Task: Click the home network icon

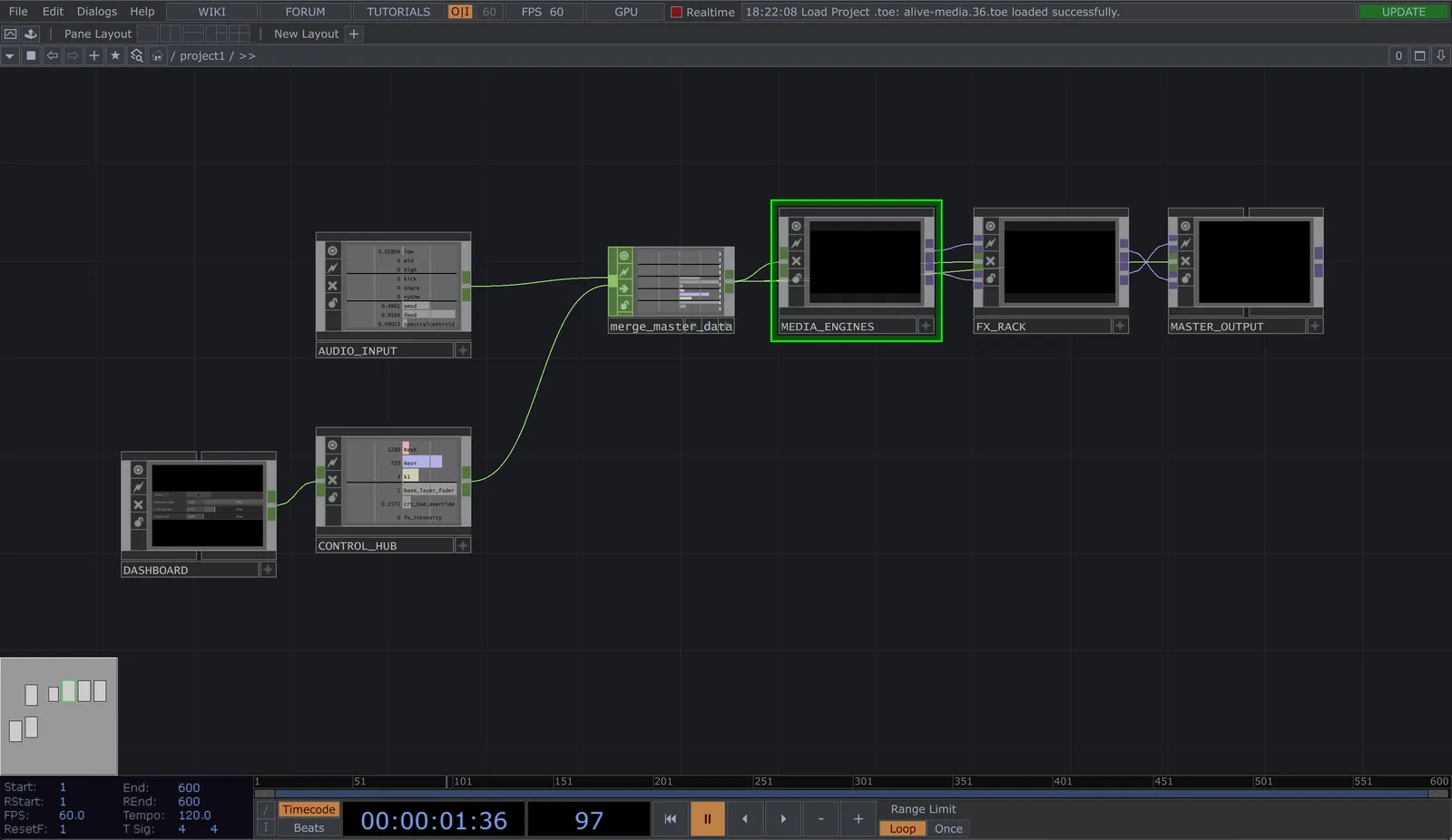Action: (157, 55)
